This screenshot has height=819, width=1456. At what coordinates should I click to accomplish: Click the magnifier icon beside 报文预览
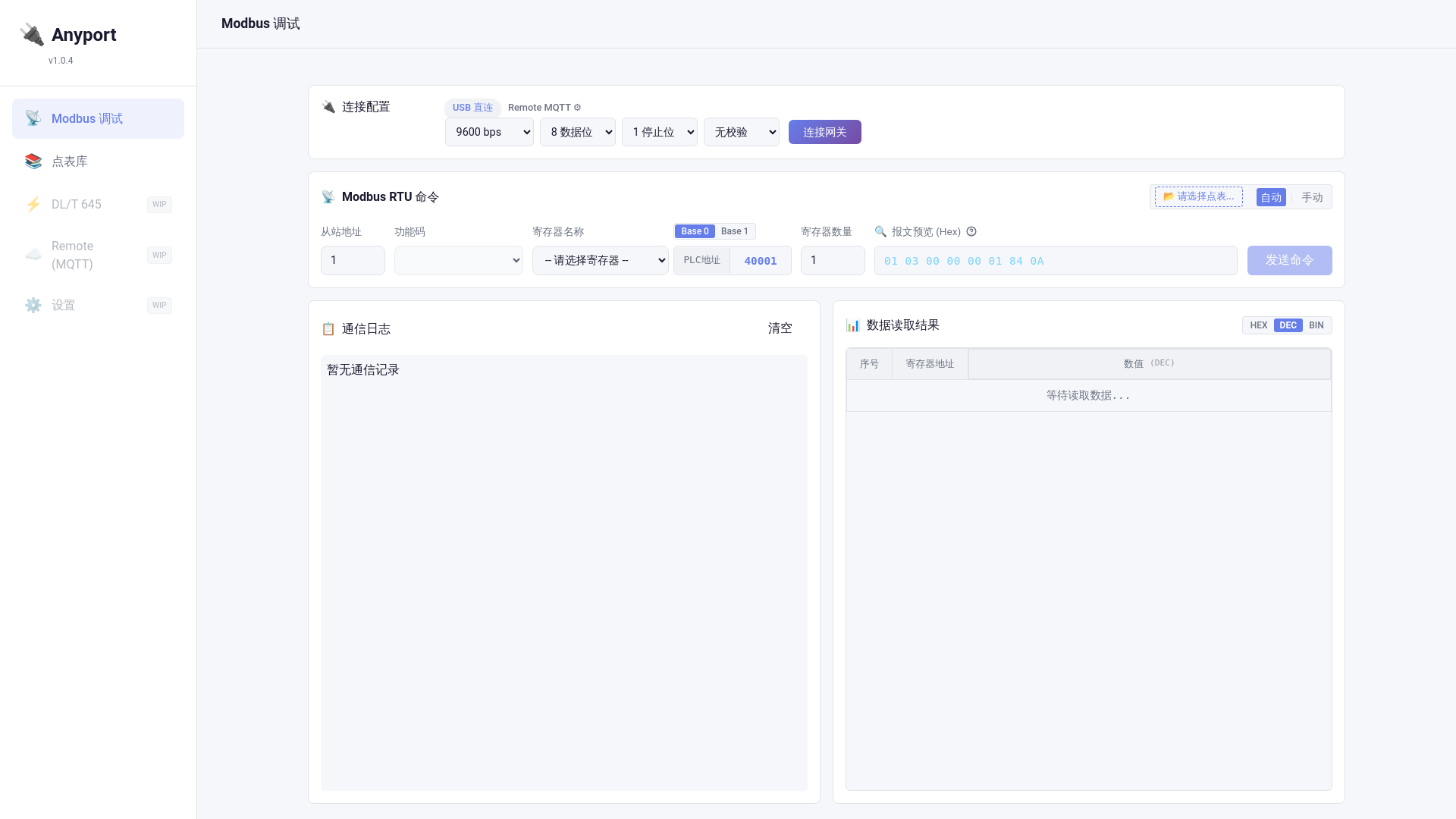(880, 231)
